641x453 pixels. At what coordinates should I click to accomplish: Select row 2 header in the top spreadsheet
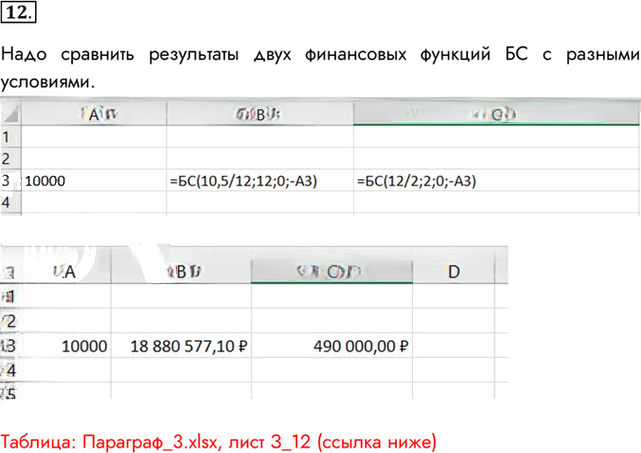[10, 159]
